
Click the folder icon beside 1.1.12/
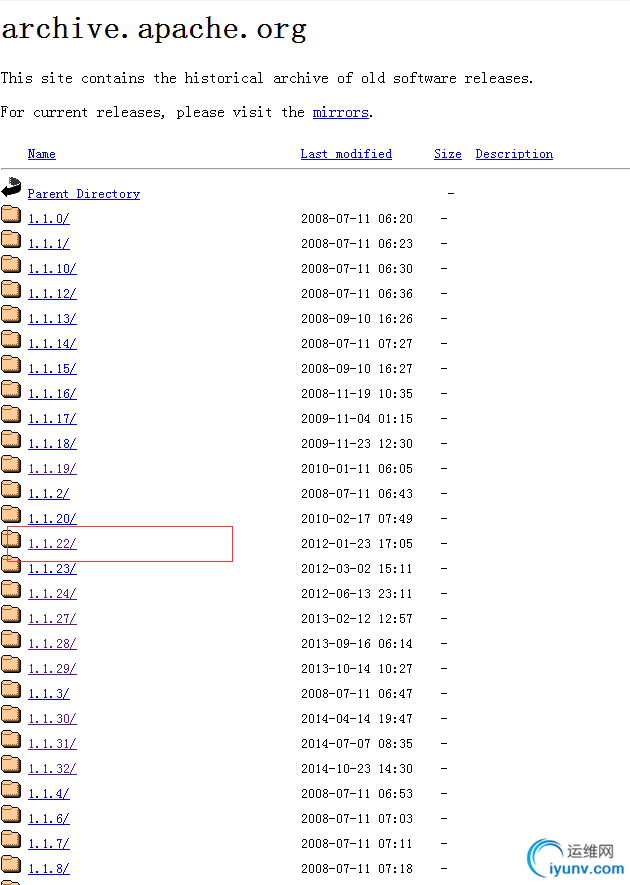click(x=11, y=290)
